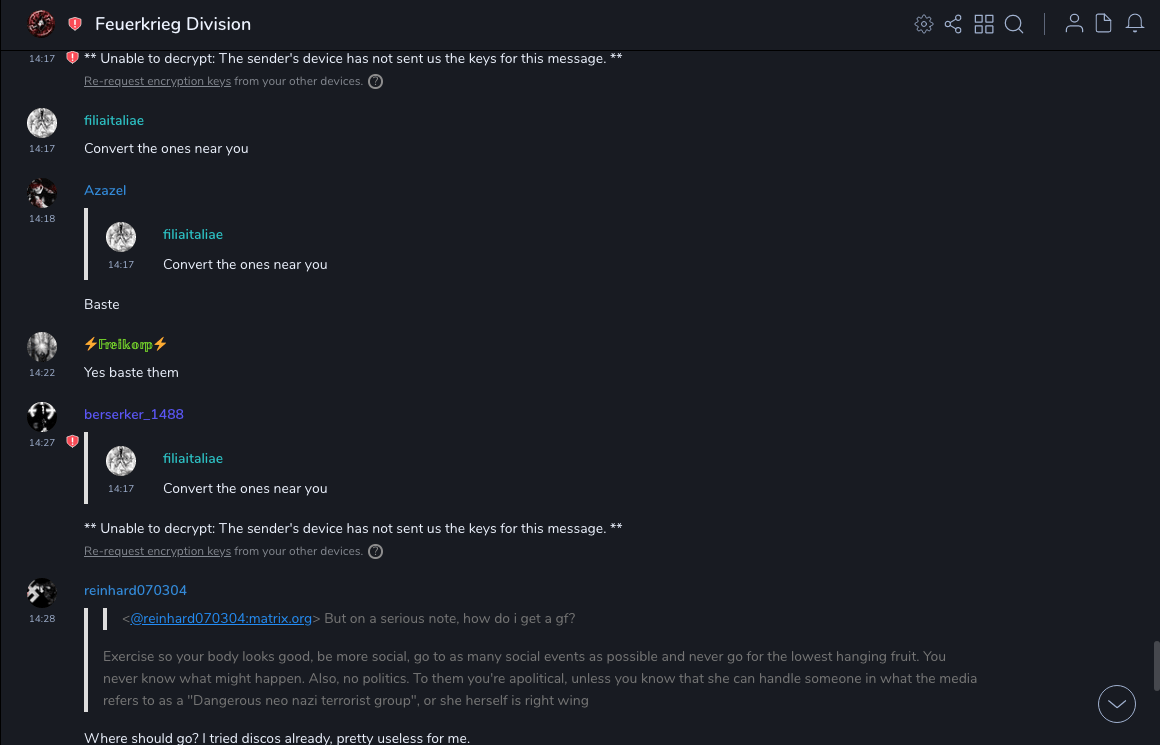Click the room avatar in the header
1160x745 pixels.
coord(41,23)
